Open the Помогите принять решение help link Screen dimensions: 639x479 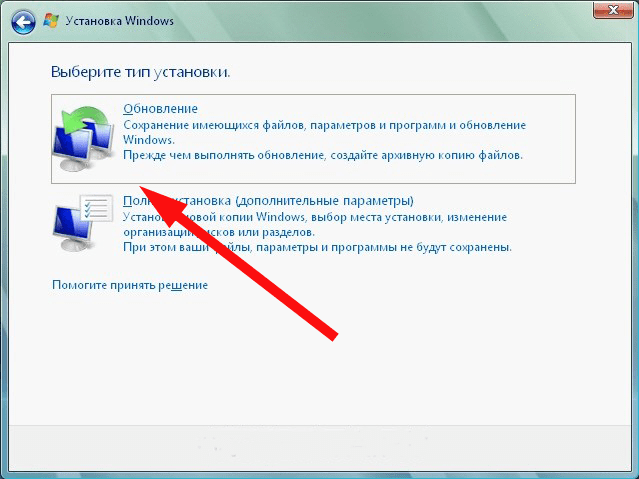tap(130, 285)
